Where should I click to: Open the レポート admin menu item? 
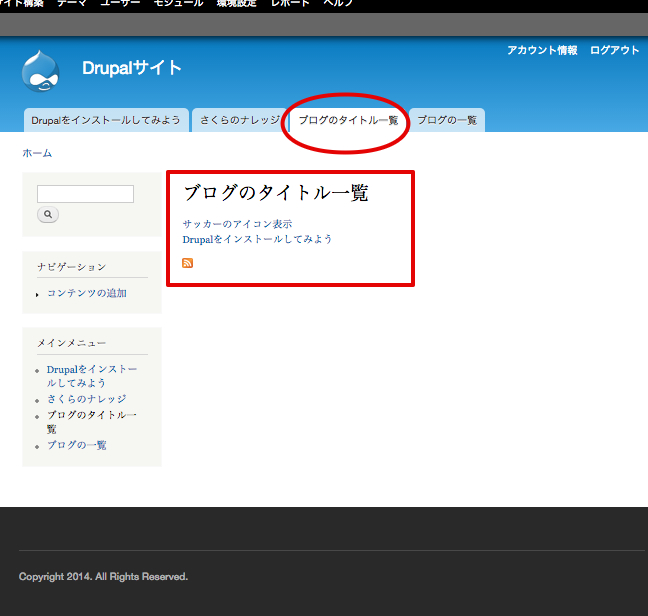[289, 4]
